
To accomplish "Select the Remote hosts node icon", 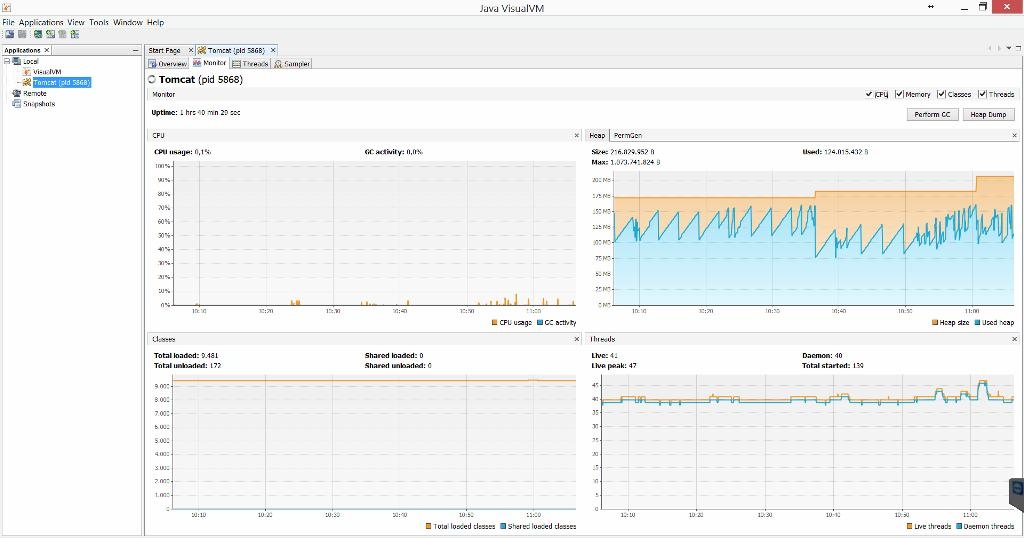I will [16, 93].
